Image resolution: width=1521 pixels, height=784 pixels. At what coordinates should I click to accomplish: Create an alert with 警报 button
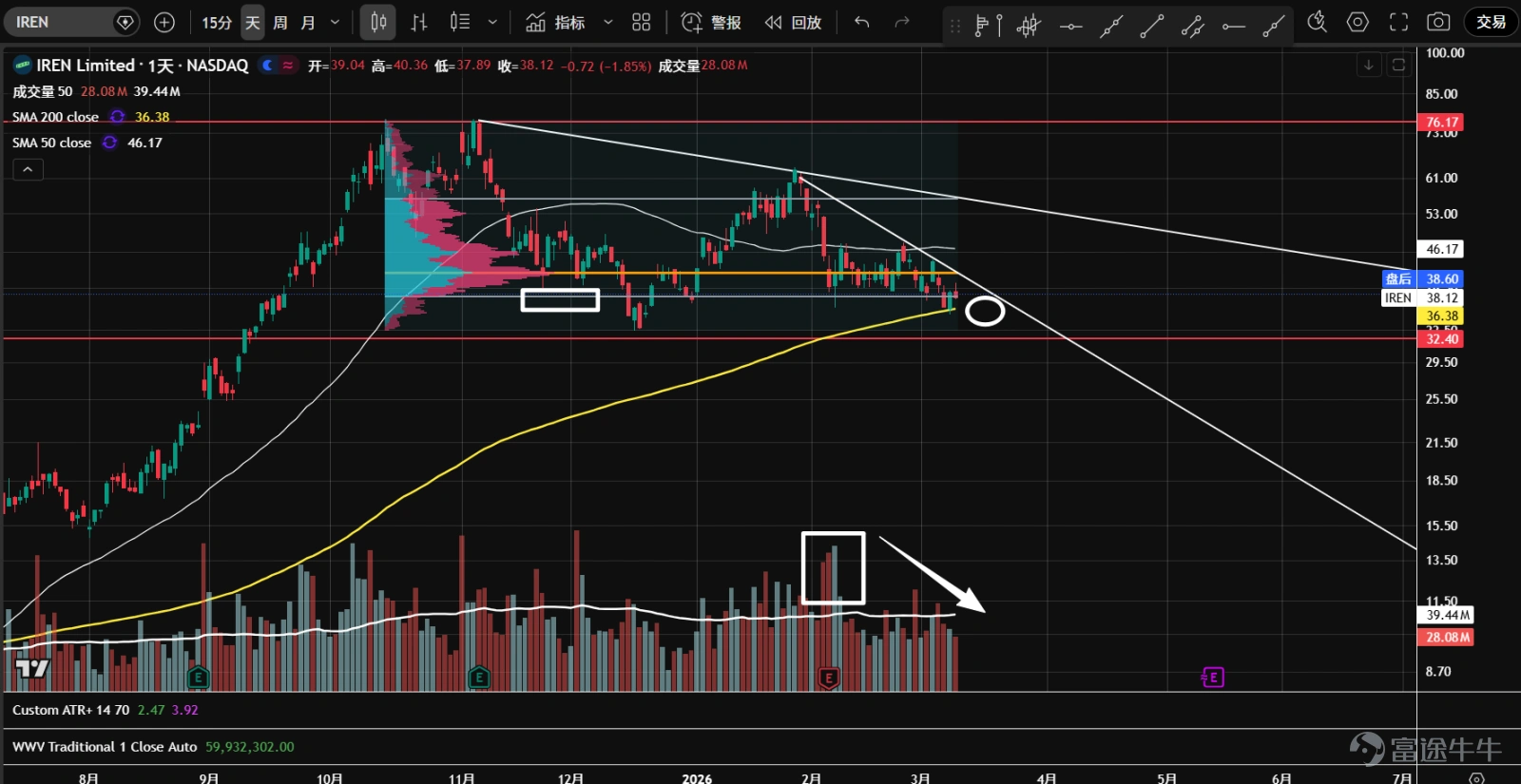[x=711, y=22]
